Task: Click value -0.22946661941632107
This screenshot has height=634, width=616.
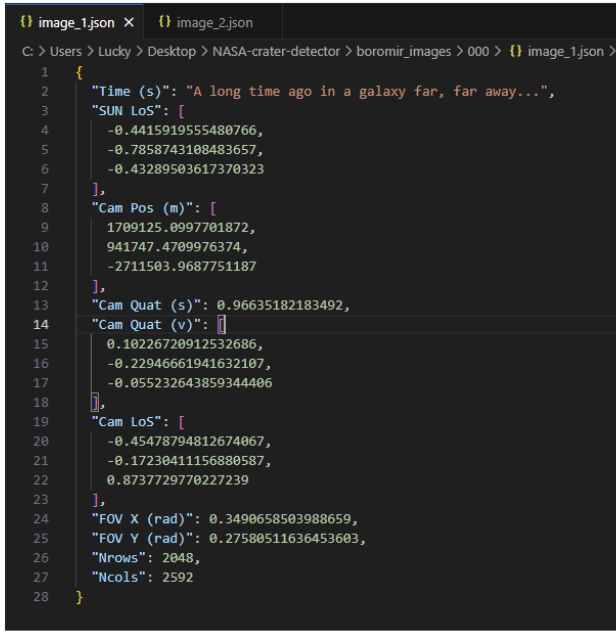Action: (186, 363)
